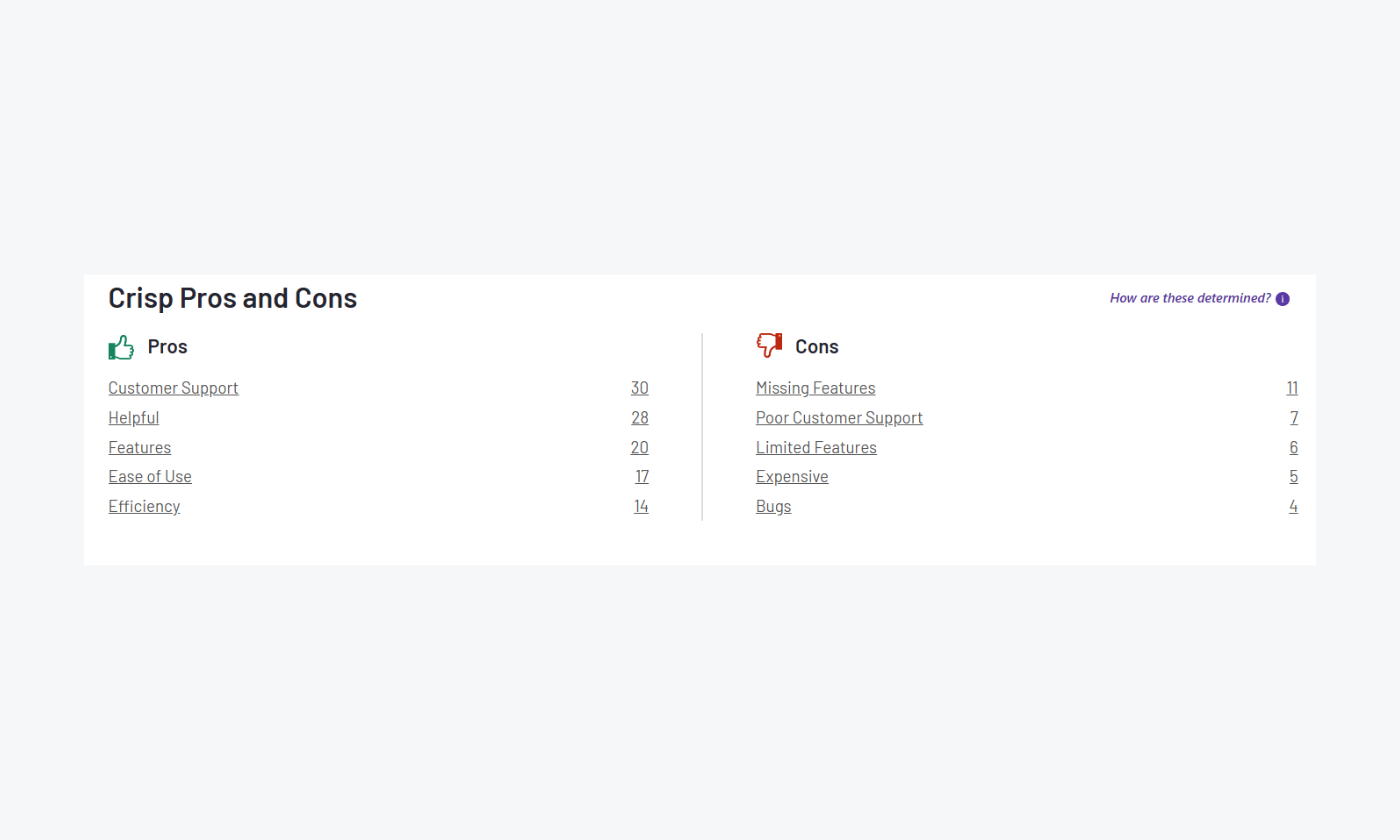The height and width of the screenshot is (840, 1400).
Task: Click count 30 next to Customer Support
Action: [x=639, y=388]
